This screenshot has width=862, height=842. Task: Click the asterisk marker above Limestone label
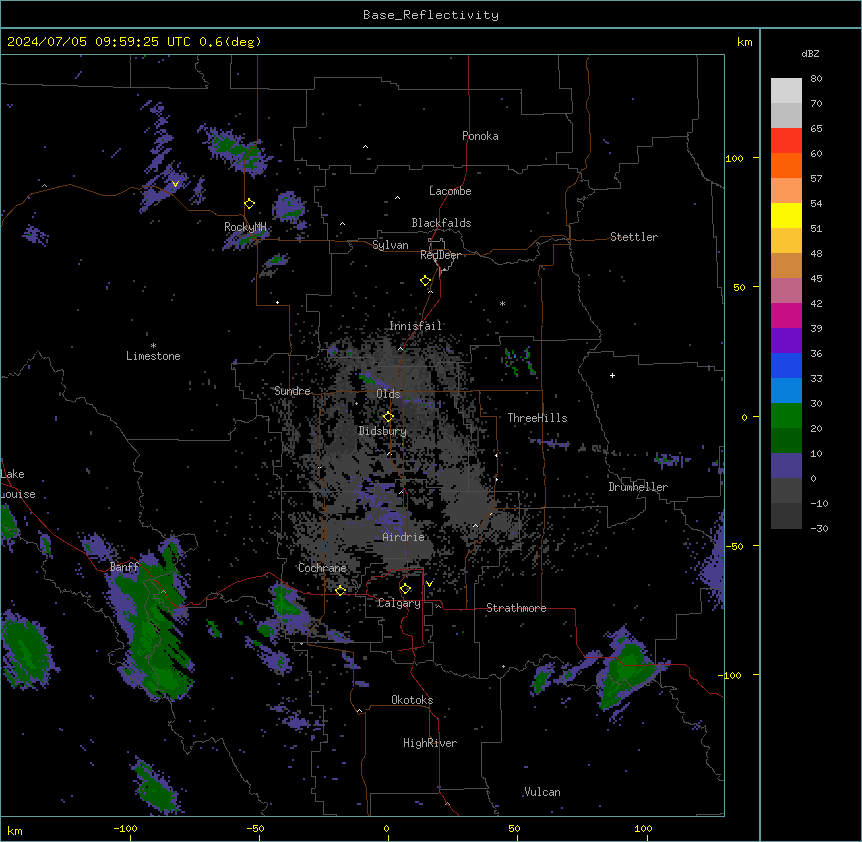point(153,346)
